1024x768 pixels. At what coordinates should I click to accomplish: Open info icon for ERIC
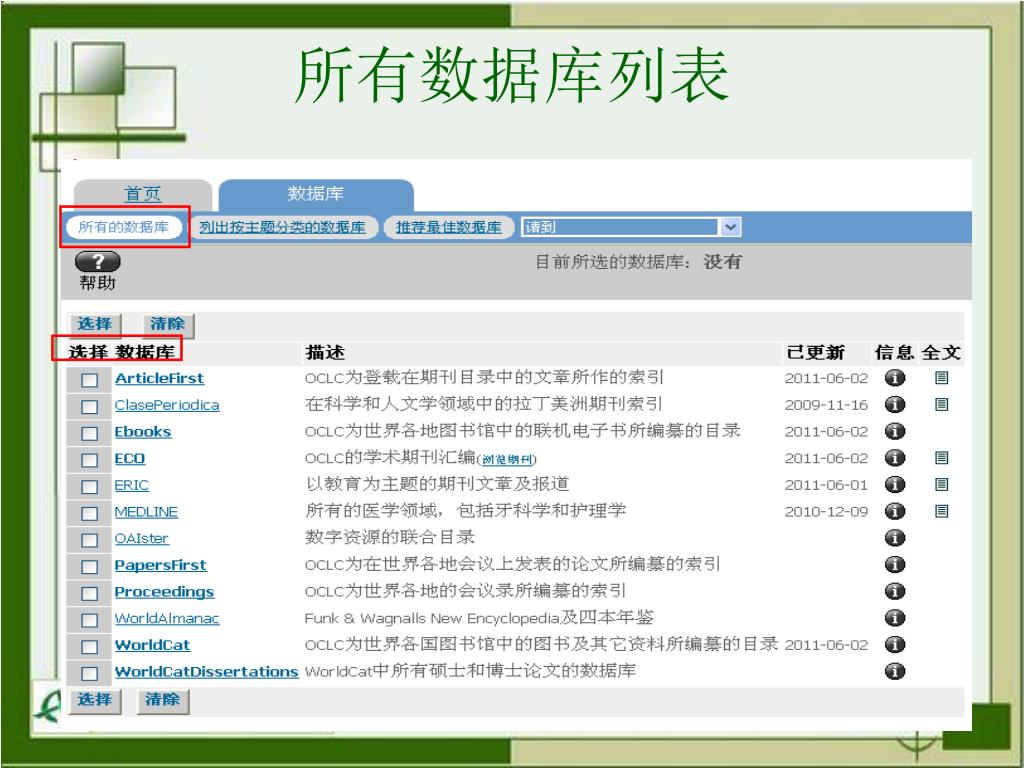pos(895,485)
